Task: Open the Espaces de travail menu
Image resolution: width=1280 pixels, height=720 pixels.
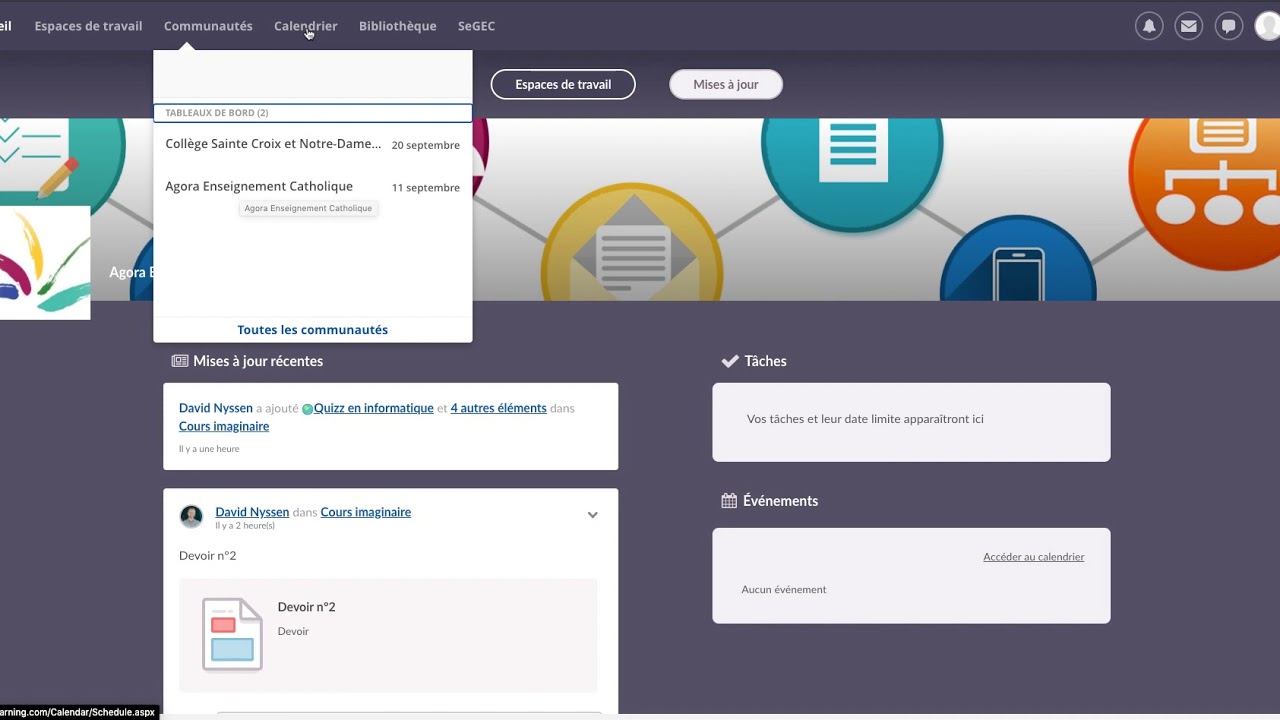Action: tap(88, 26)
